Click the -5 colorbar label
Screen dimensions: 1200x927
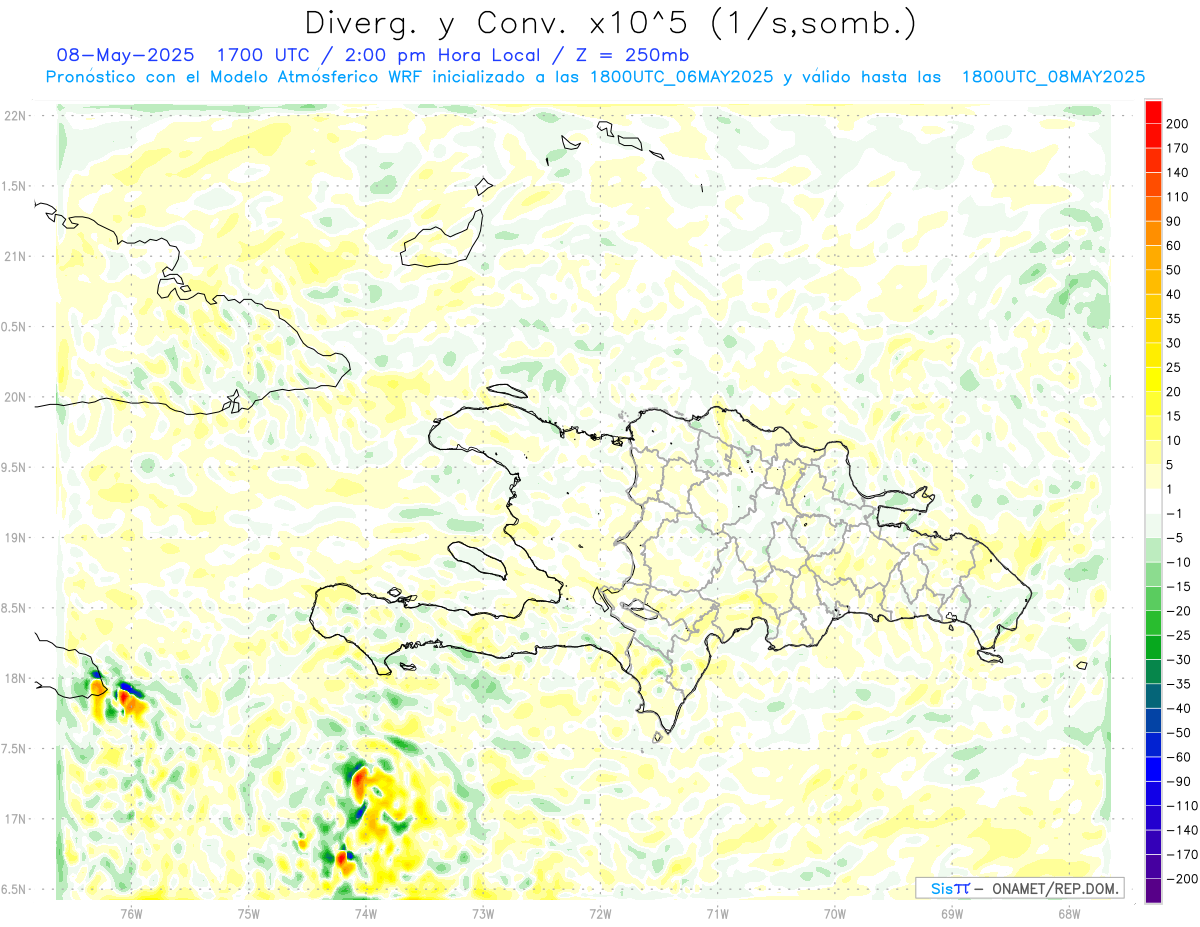pyautogui.click(x=1176, y=538)
